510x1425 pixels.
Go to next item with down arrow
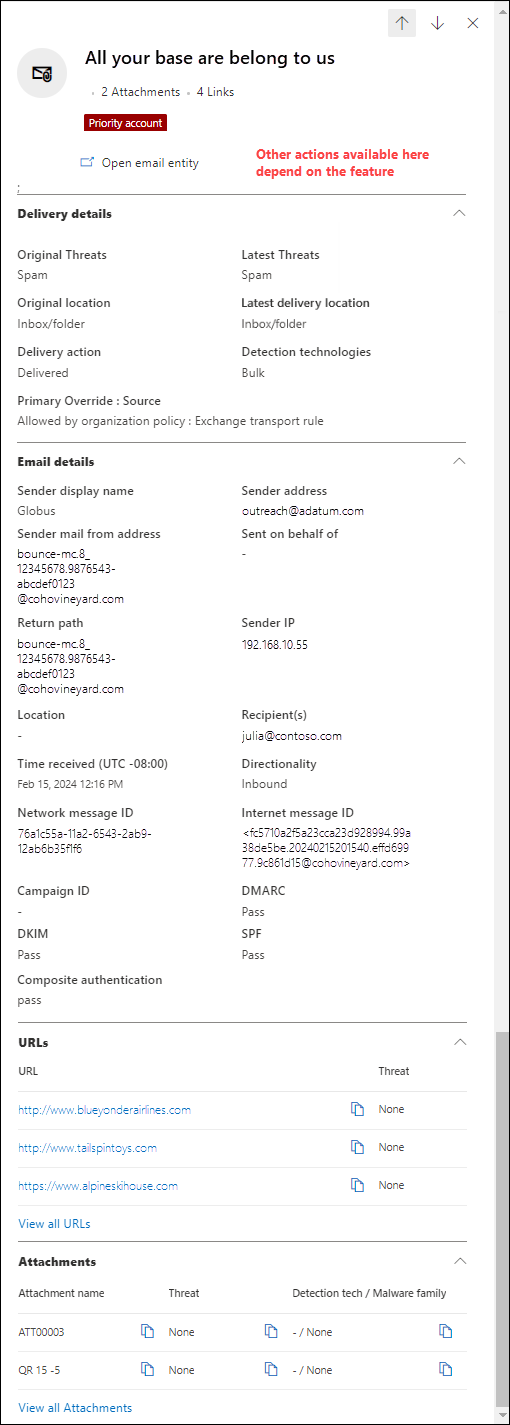[x=437, y=23]
